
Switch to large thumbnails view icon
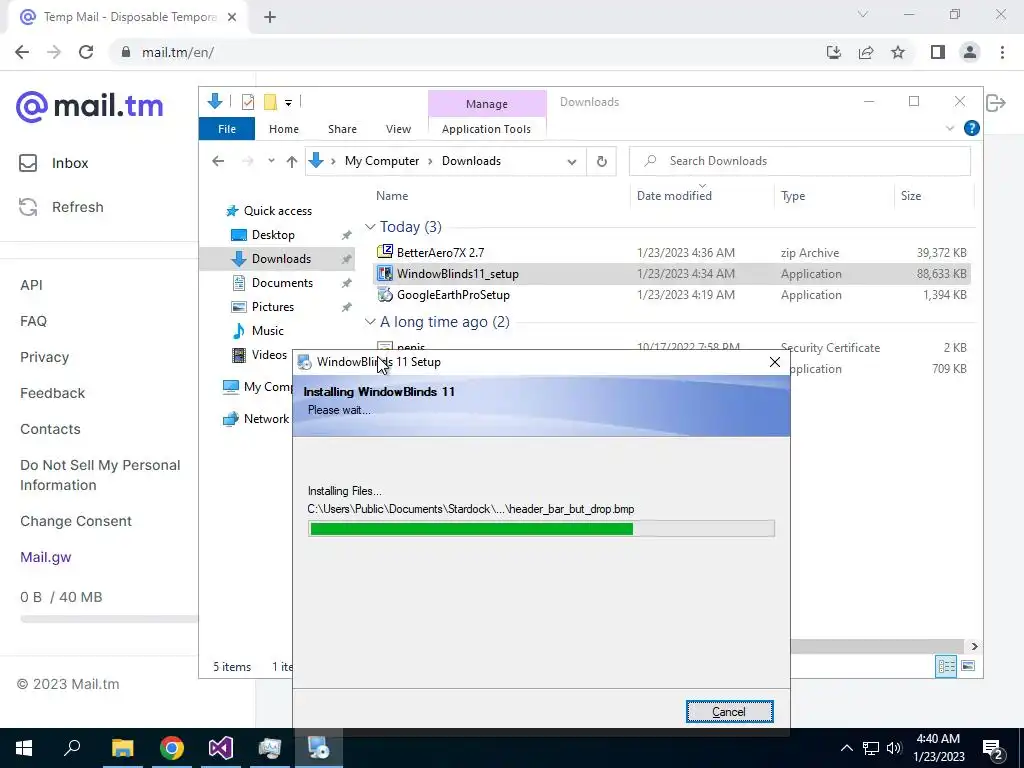968,666
